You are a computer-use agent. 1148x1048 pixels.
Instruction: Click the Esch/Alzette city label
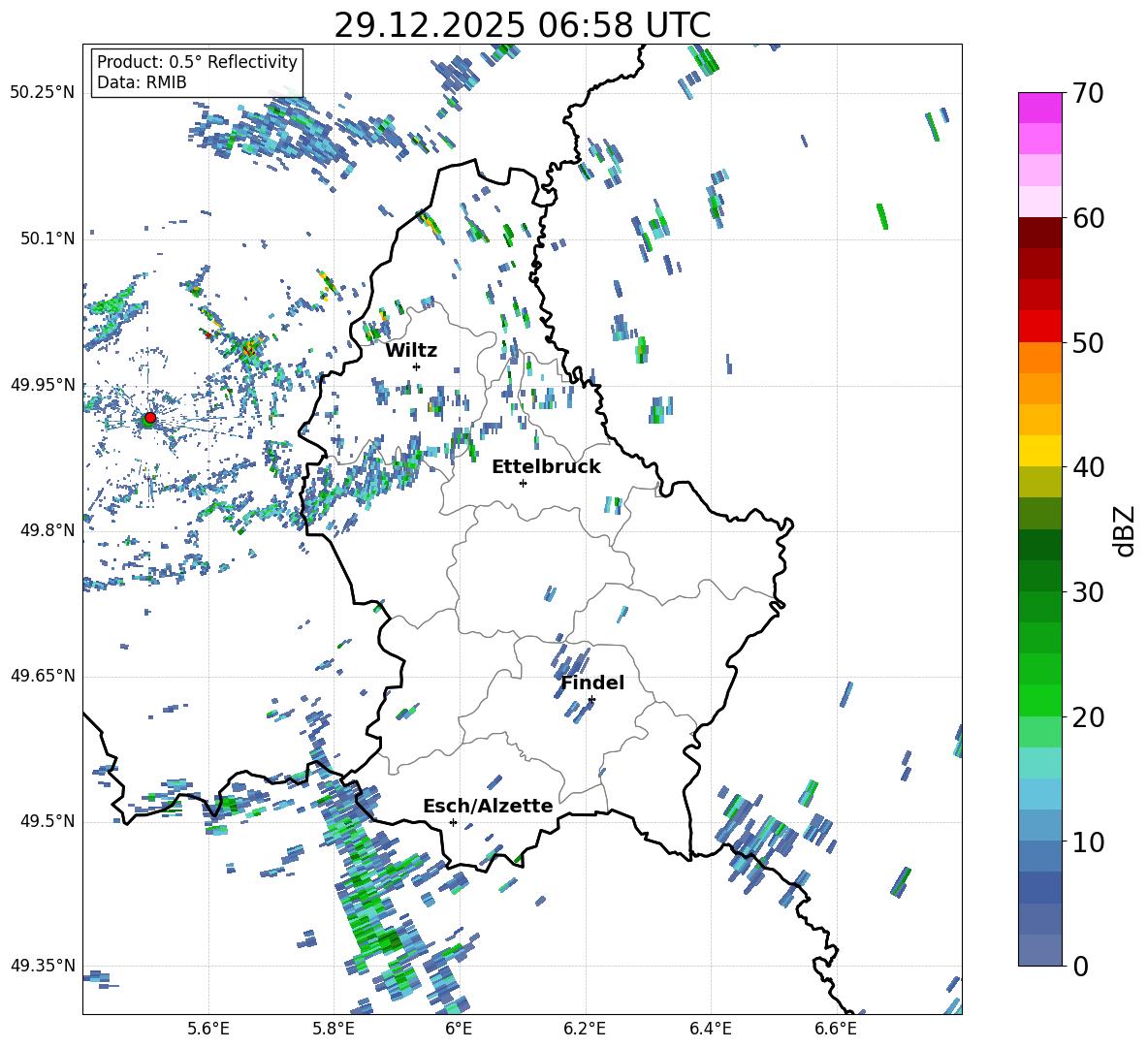tap(488, 806)
